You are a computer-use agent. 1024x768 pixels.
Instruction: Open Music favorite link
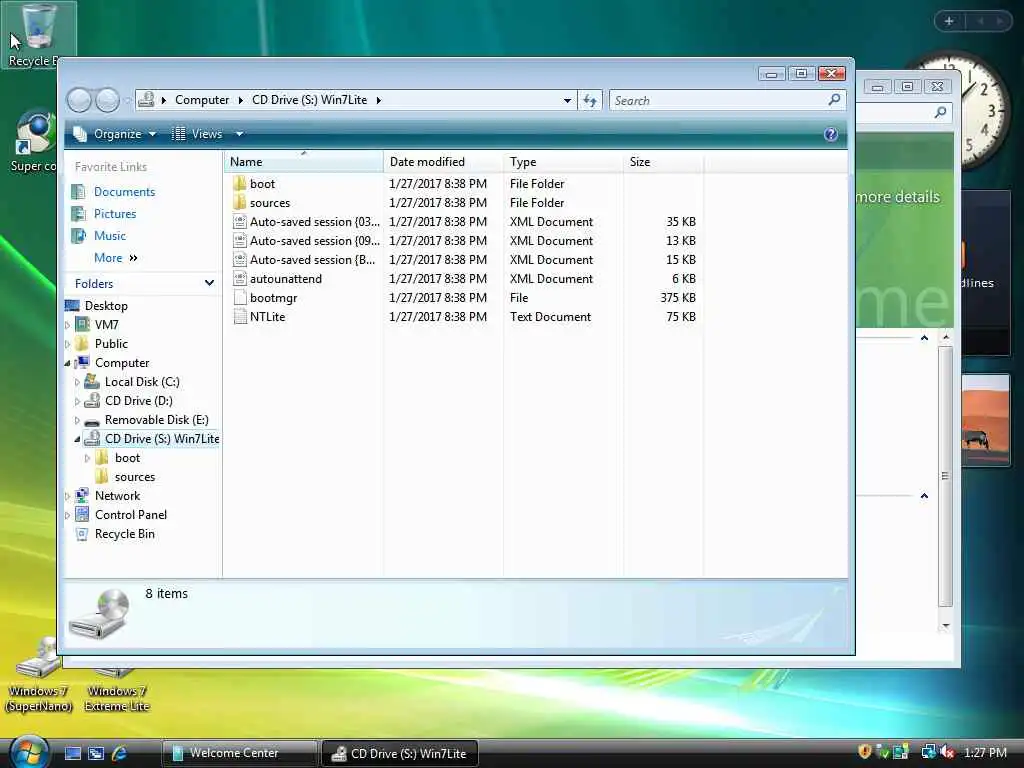[x=109, y=236]
